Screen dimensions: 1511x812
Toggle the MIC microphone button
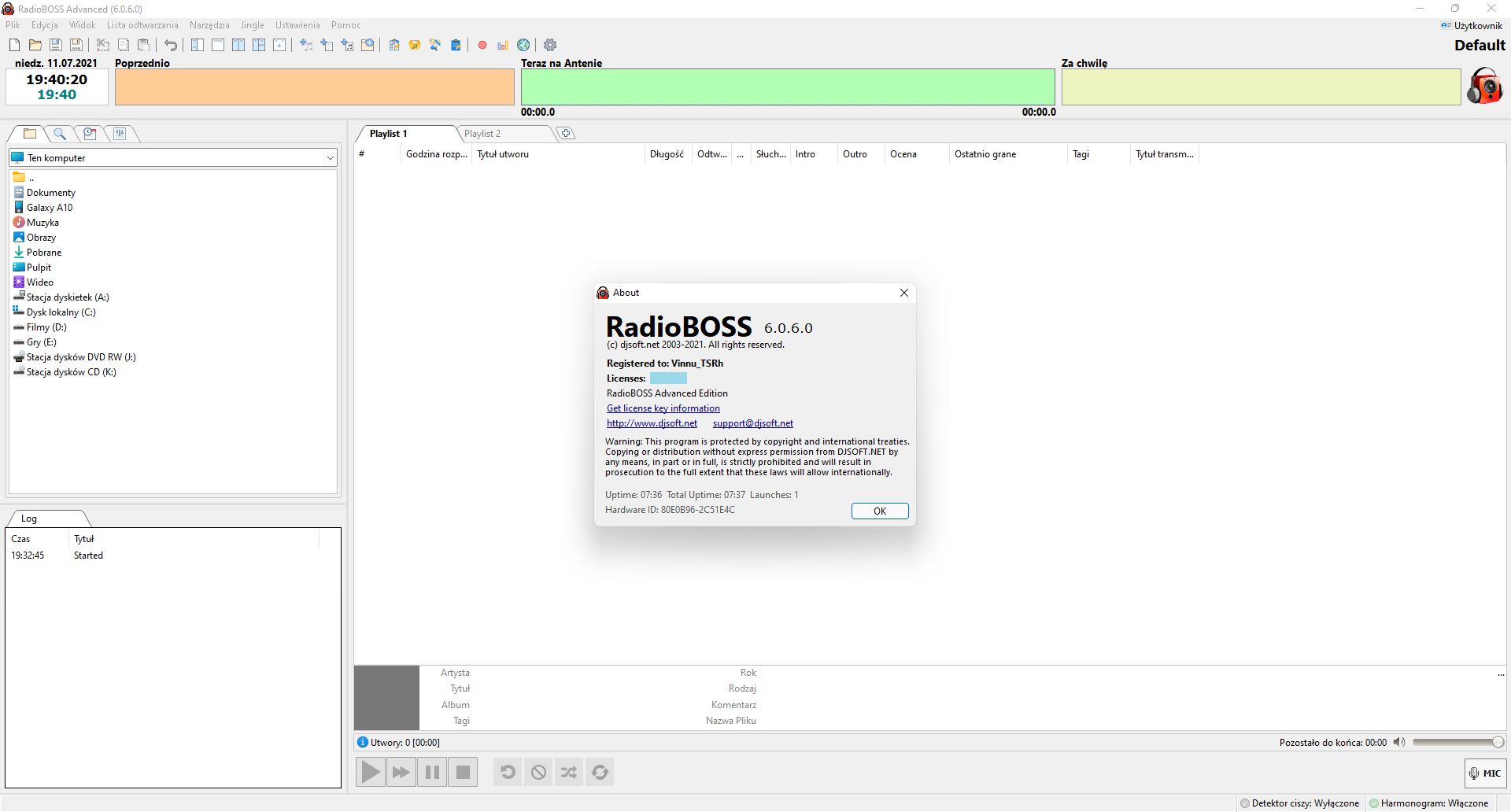1485,773
